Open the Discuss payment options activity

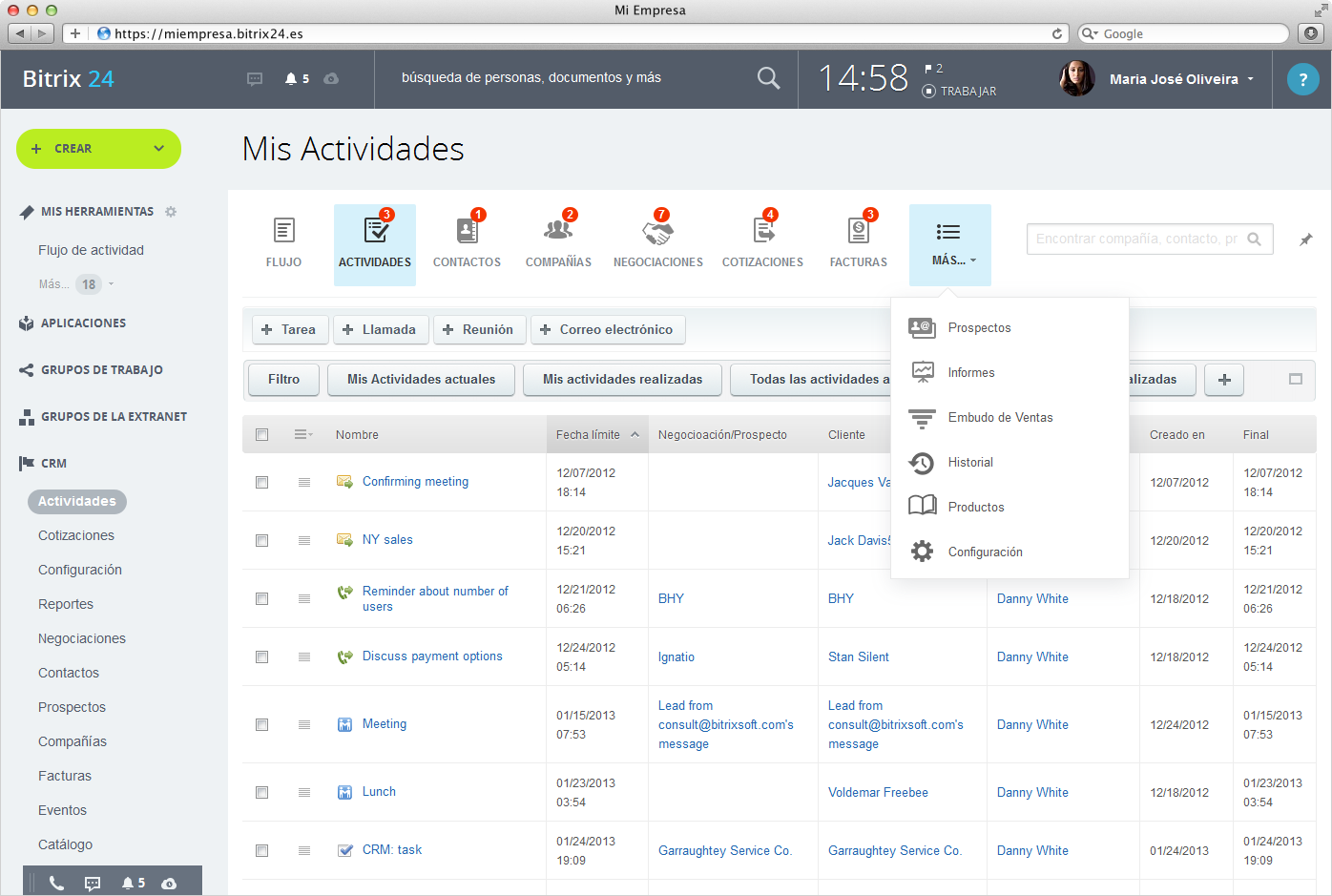point(432,656)
